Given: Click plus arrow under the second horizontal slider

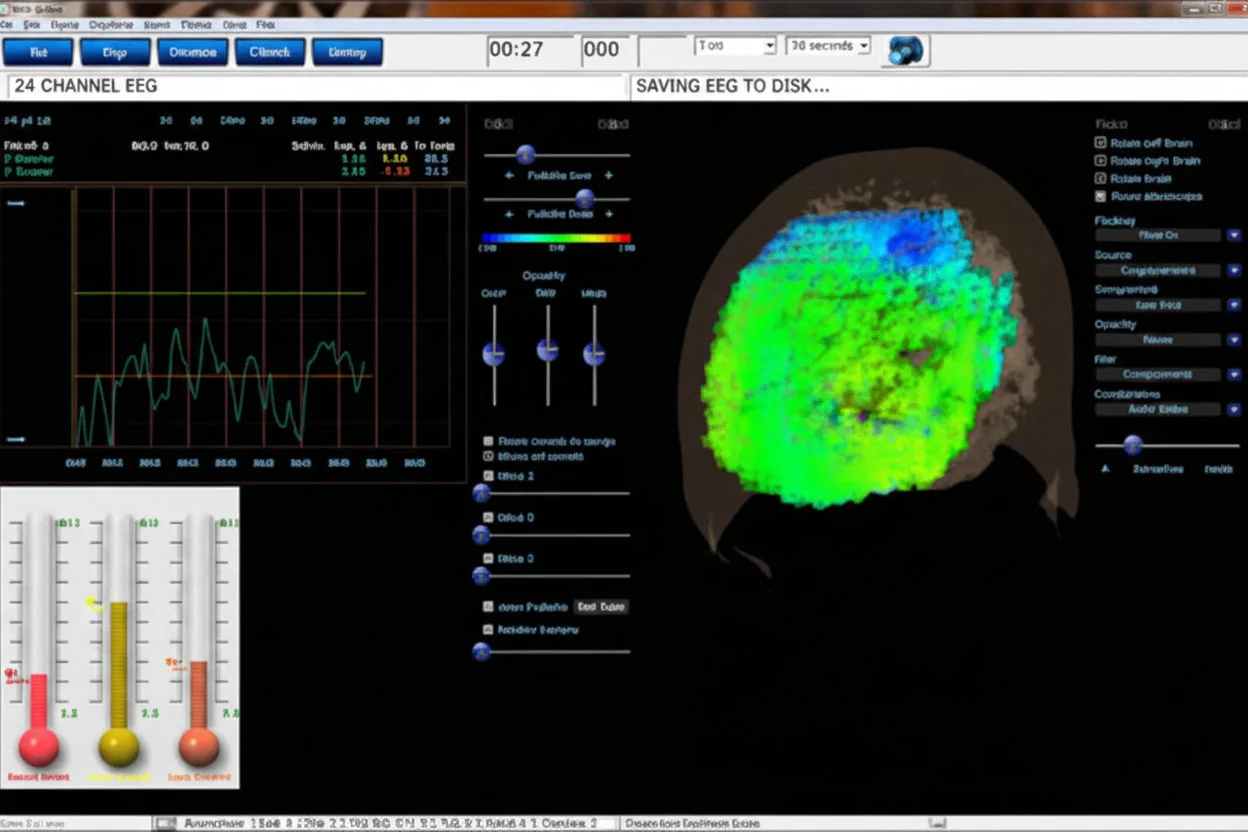Looking at the screenshot, I should (608, 214).
